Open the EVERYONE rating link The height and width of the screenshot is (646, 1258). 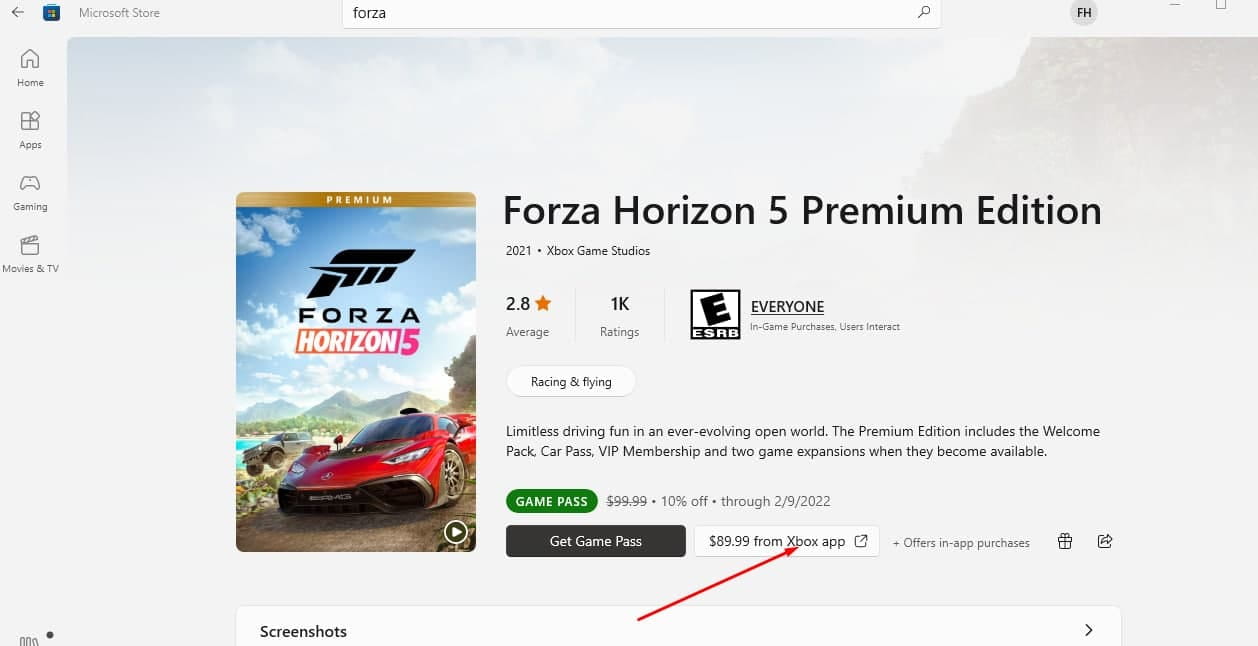[787, 307]
